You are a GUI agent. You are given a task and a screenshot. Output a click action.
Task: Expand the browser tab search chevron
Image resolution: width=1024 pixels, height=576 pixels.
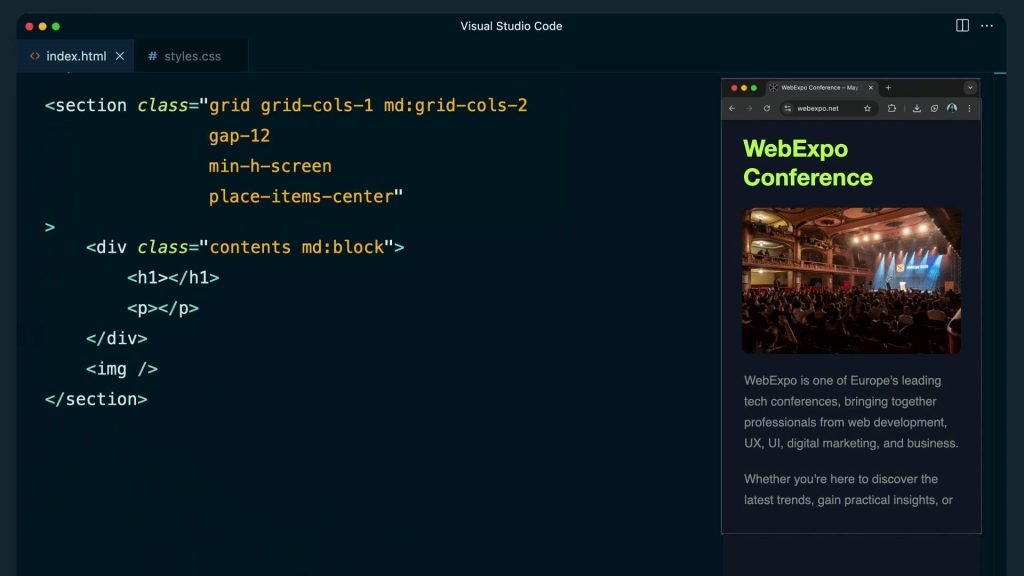(x=969, y=88)
